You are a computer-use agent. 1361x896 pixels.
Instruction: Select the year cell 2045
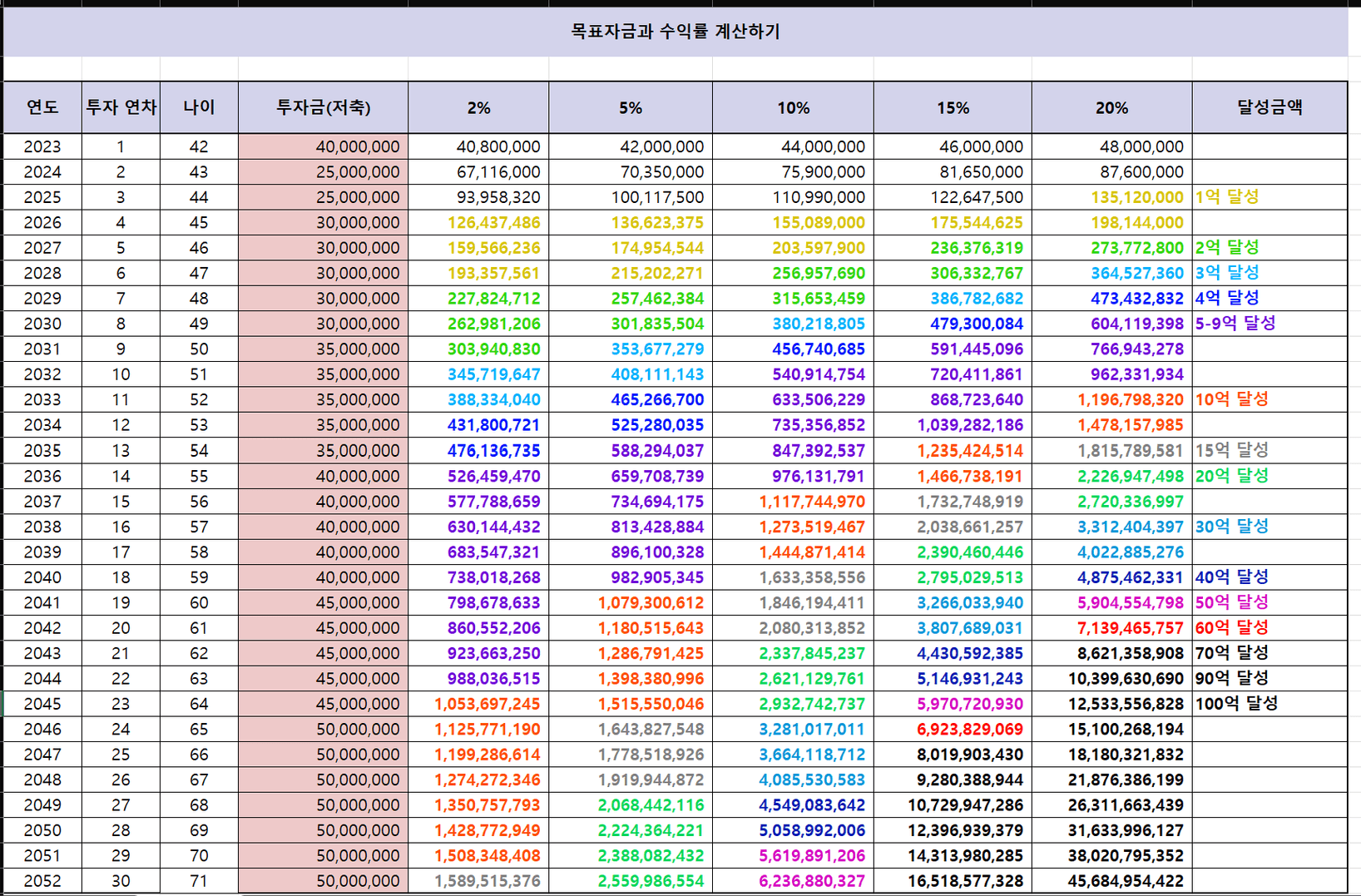42,703
